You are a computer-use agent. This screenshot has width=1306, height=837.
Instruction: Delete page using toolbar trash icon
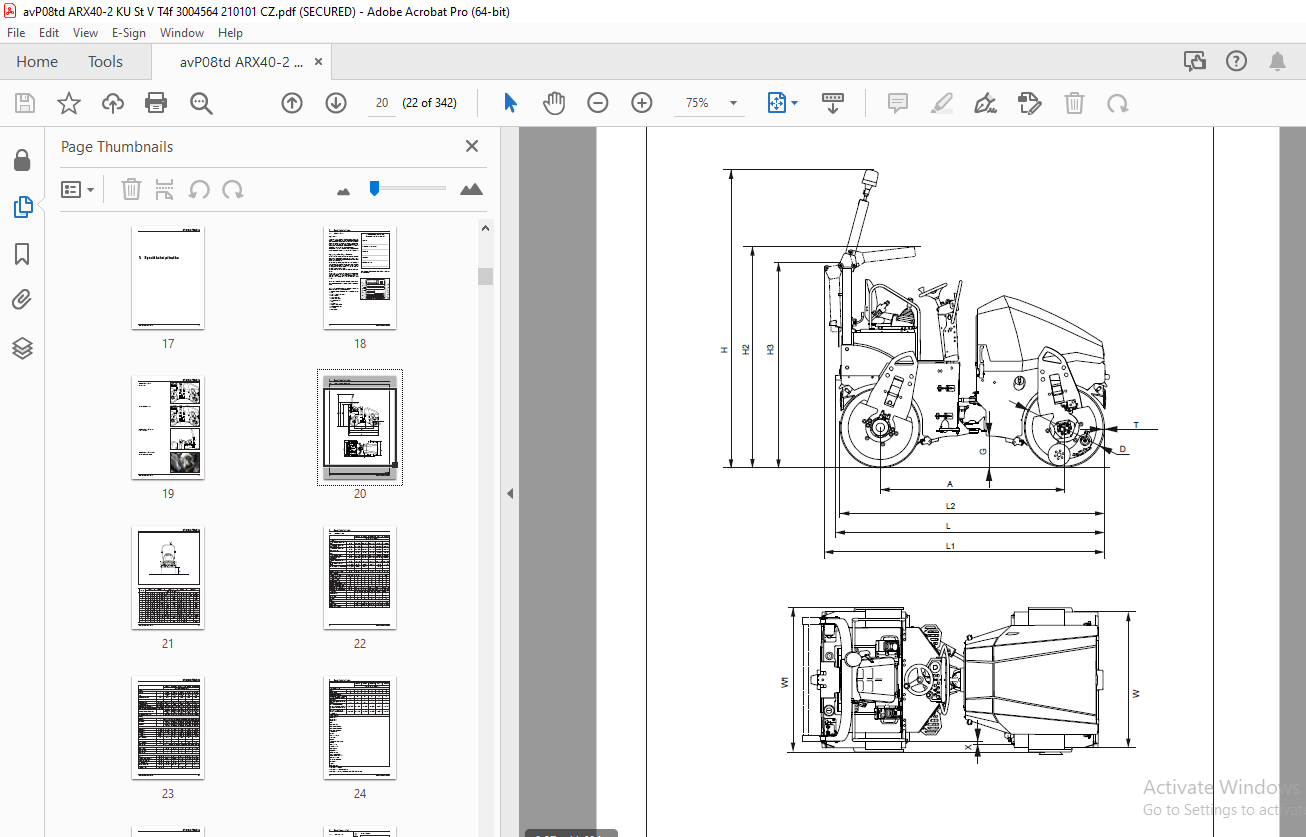[1074, 103]
